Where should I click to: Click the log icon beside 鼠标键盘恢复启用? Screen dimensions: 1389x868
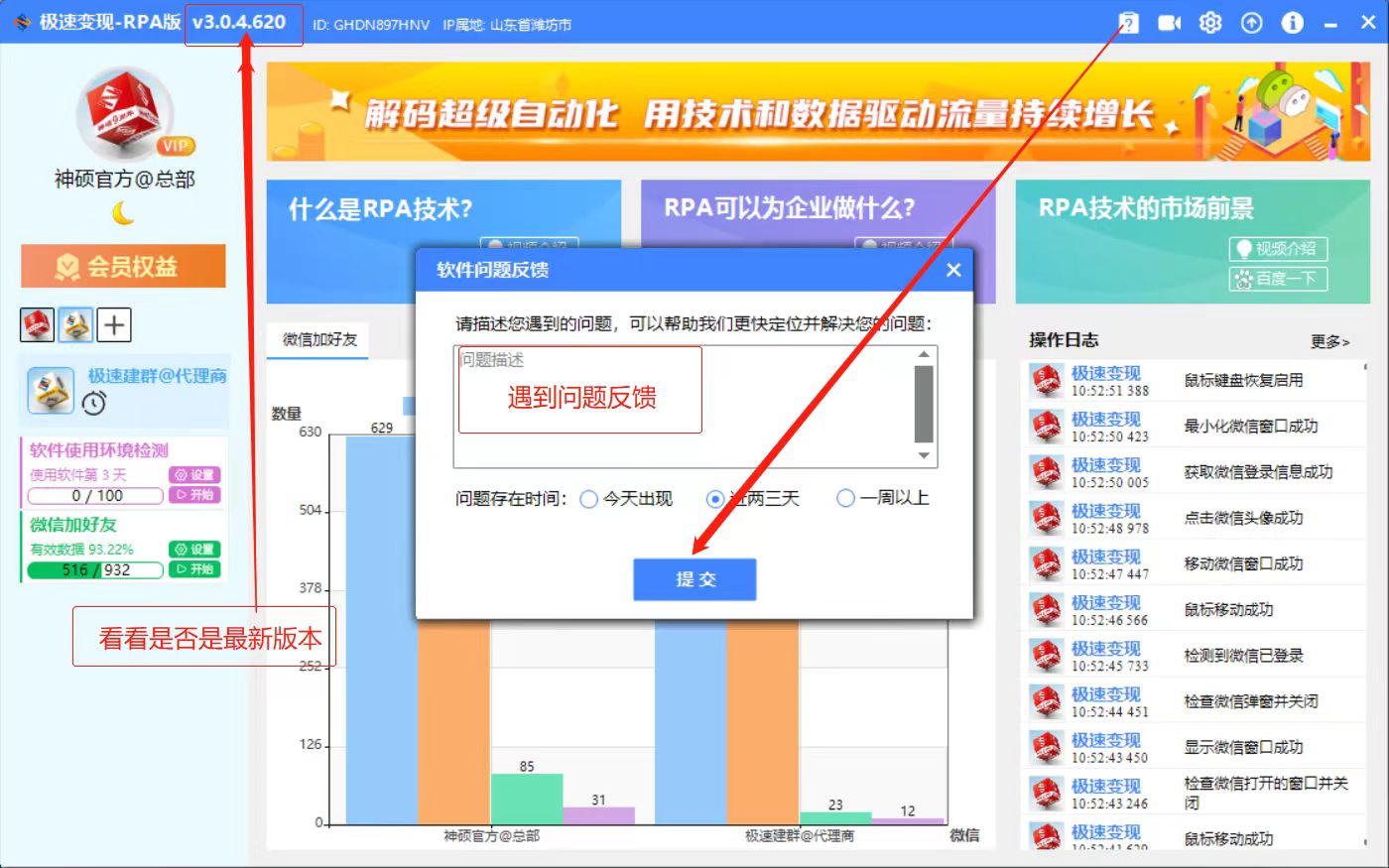point(1046,380)
